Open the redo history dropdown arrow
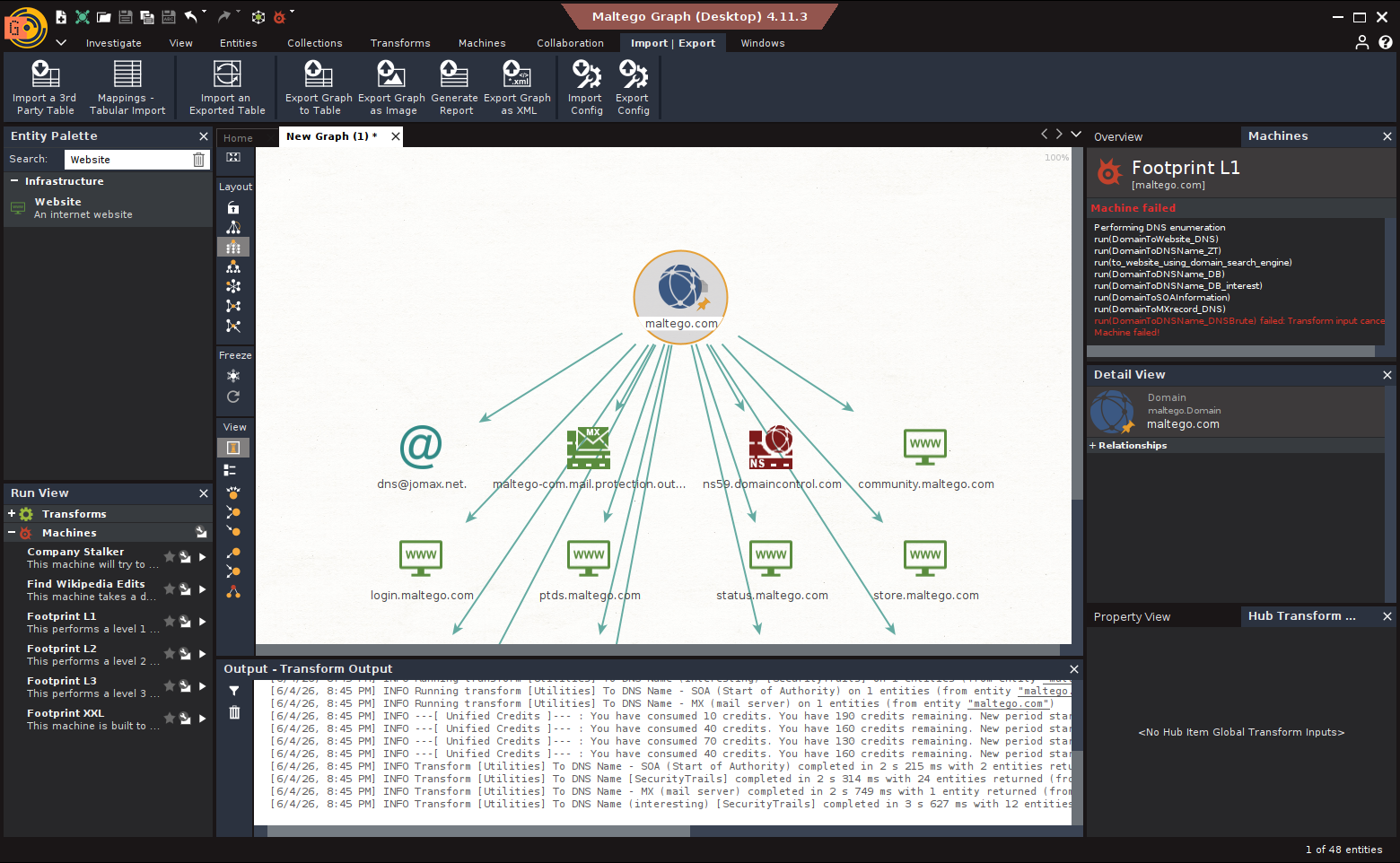Image resolution: width=1400 pixels, height=863 pixels. coord(238,13)
